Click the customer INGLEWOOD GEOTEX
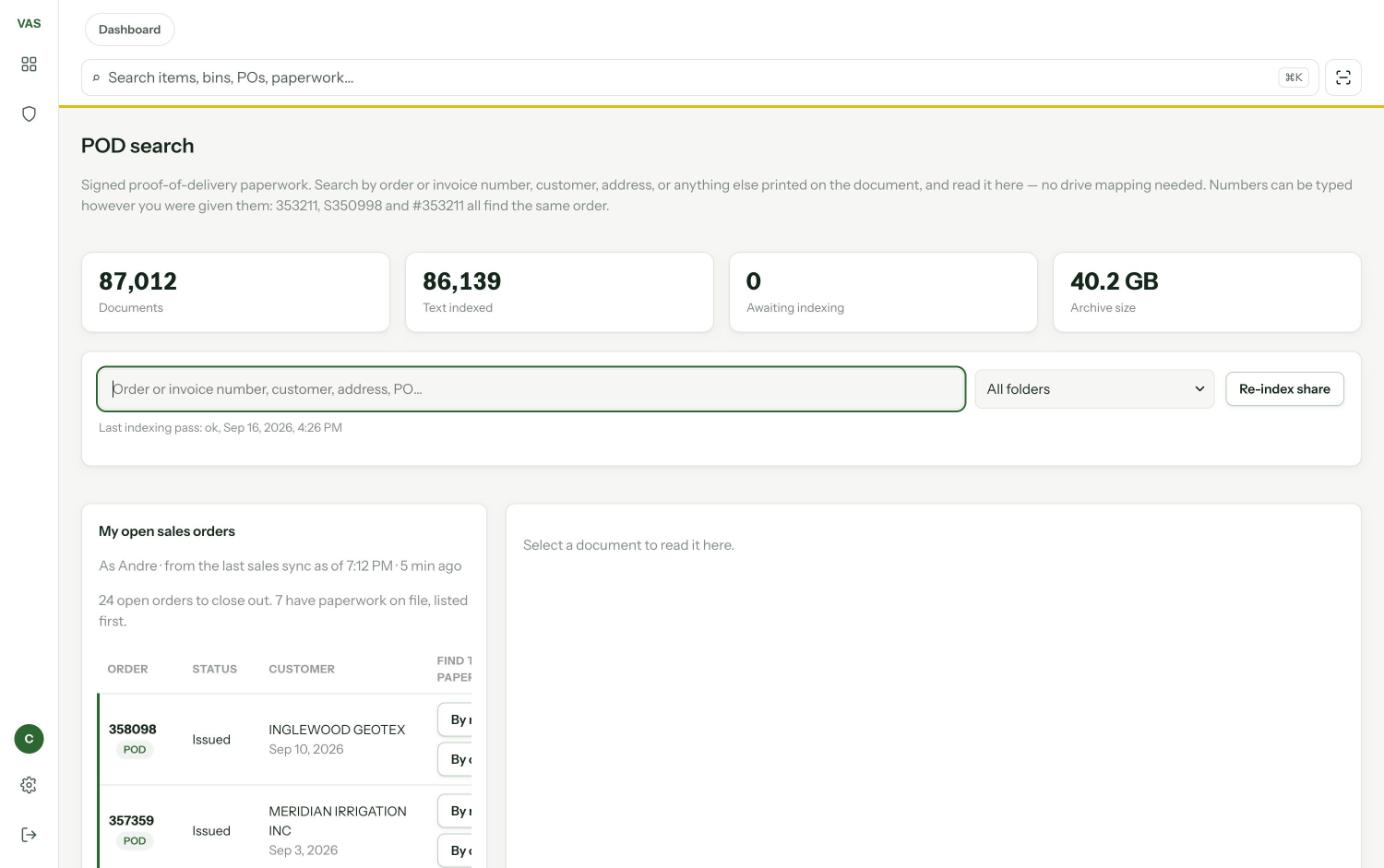This screenshot has height=868, width=1384. [x=337, y=730]
